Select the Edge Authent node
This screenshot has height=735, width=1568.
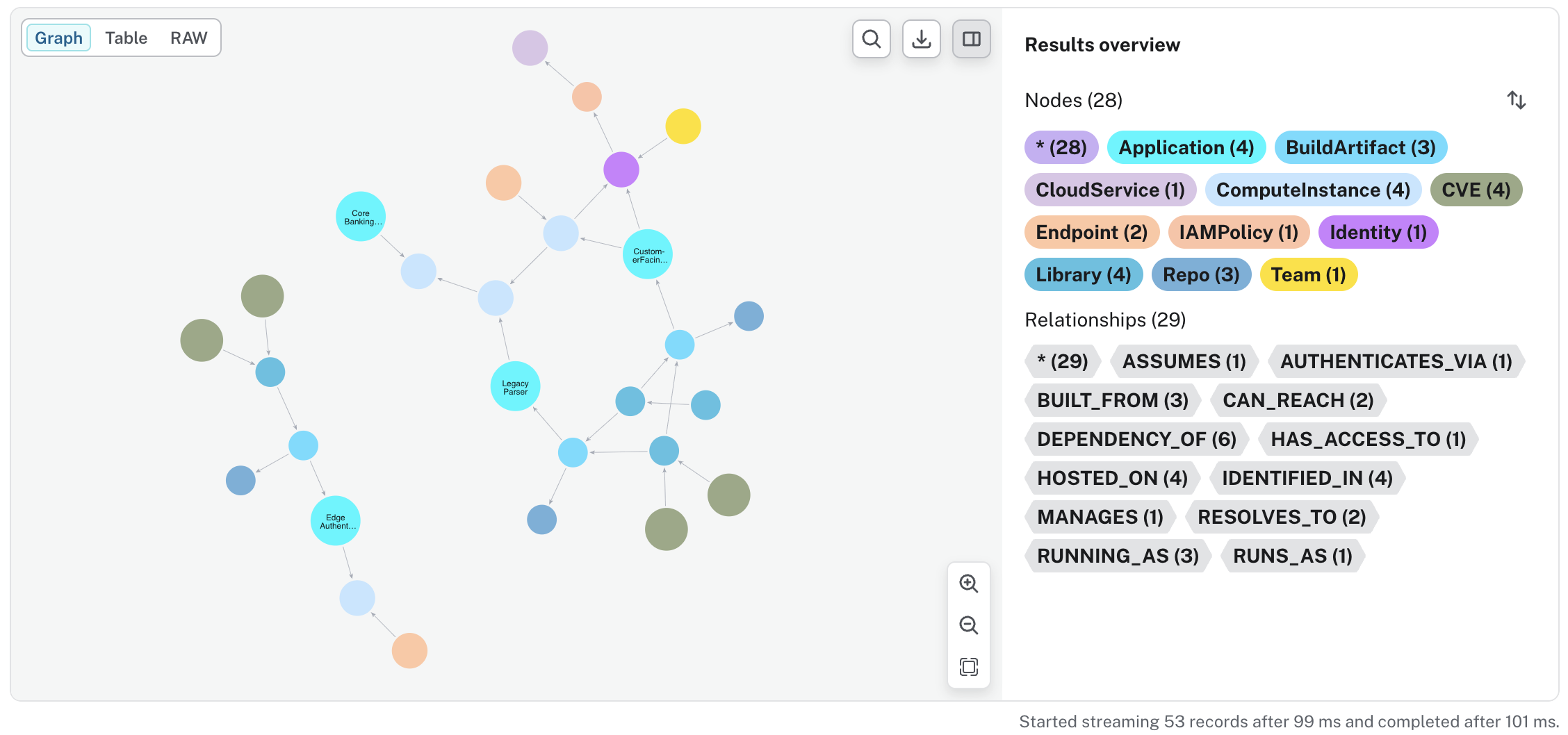pyautogui.click(x=336, y=520)
